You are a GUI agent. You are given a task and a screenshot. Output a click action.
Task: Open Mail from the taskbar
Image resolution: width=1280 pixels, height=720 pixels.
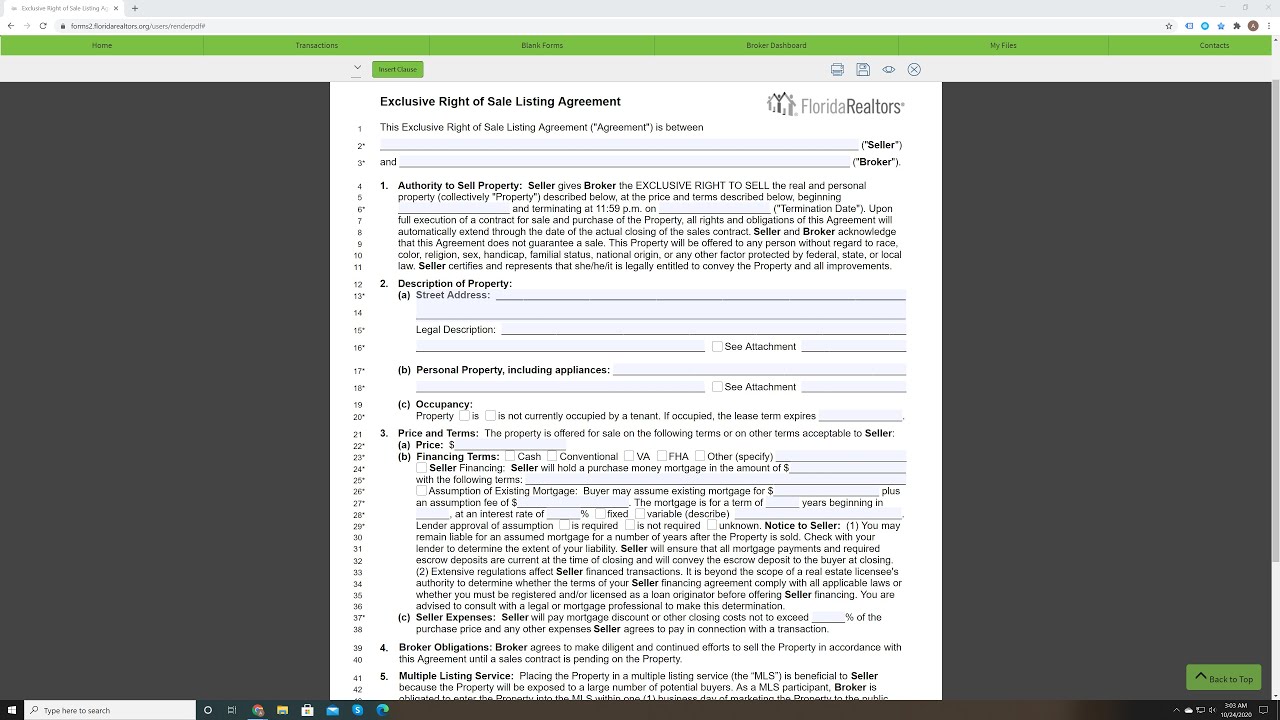[x=332, y=710]
